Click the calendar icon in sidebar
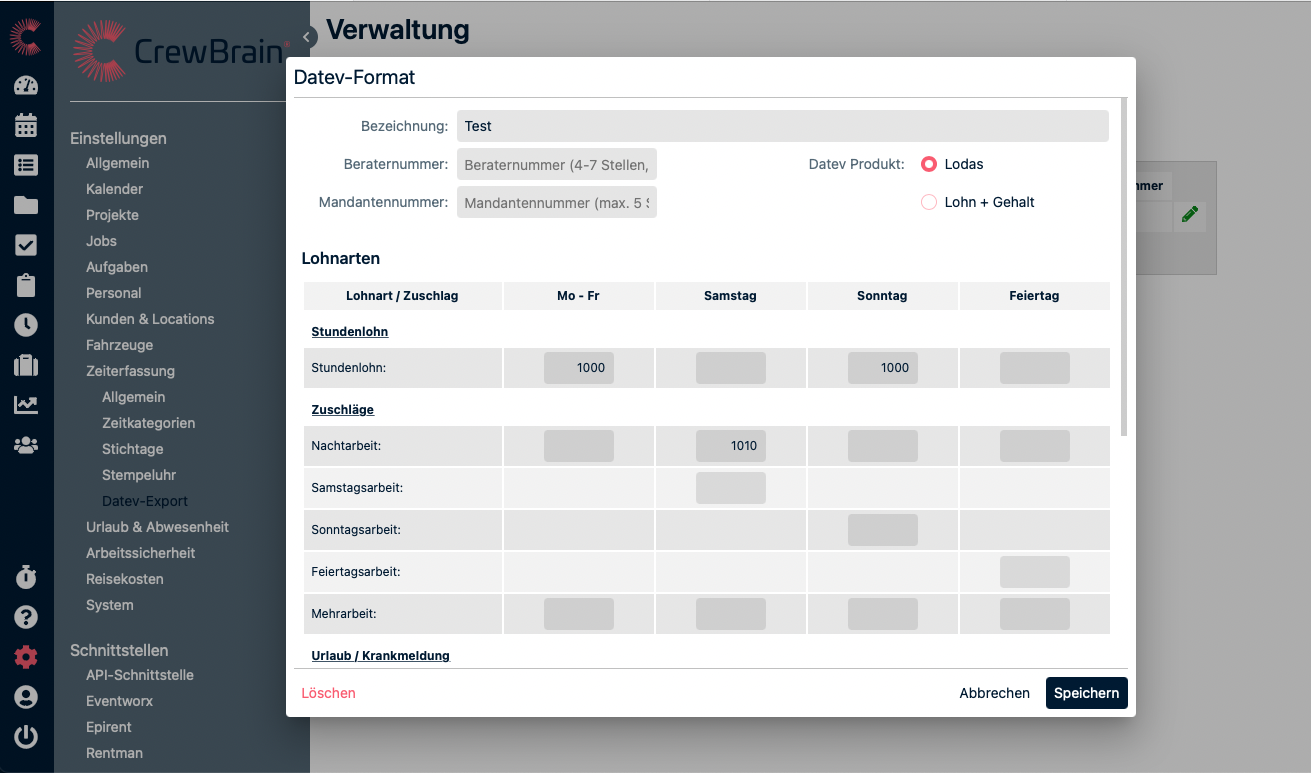The height and width of the screenshot is (773, 1311). coord(26,125)
